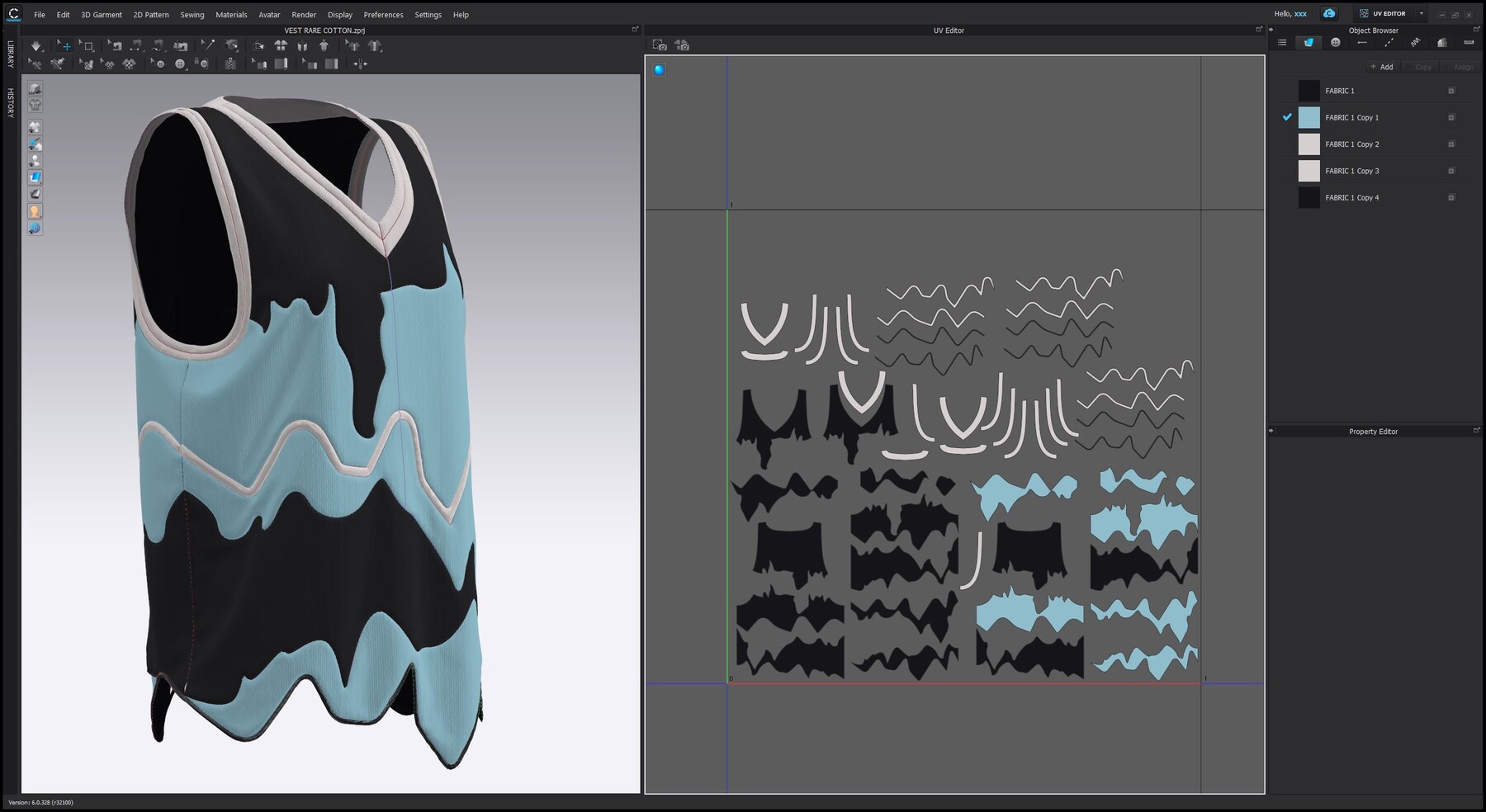Open the Button section of the Object Browser
The image size is (1486, 812).
point(1335,42)
